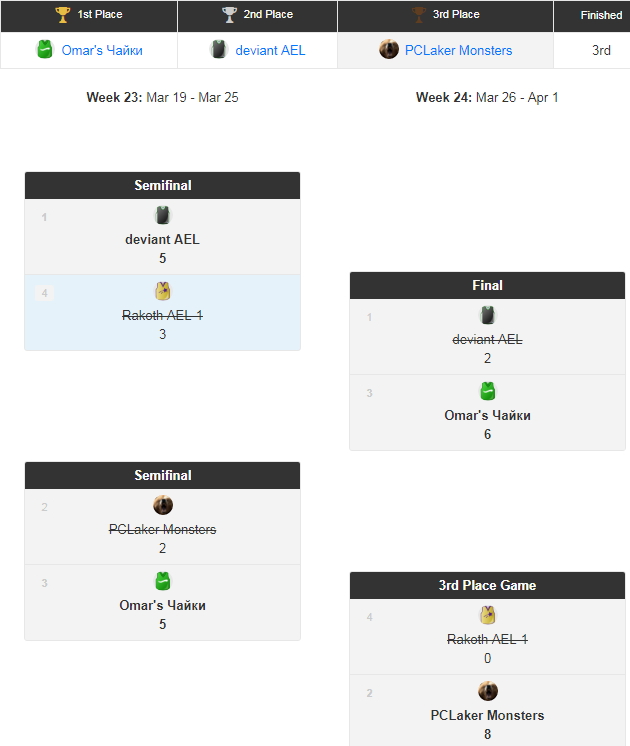Click the 3rd Place Game header
630x746 pixels.
488,585
